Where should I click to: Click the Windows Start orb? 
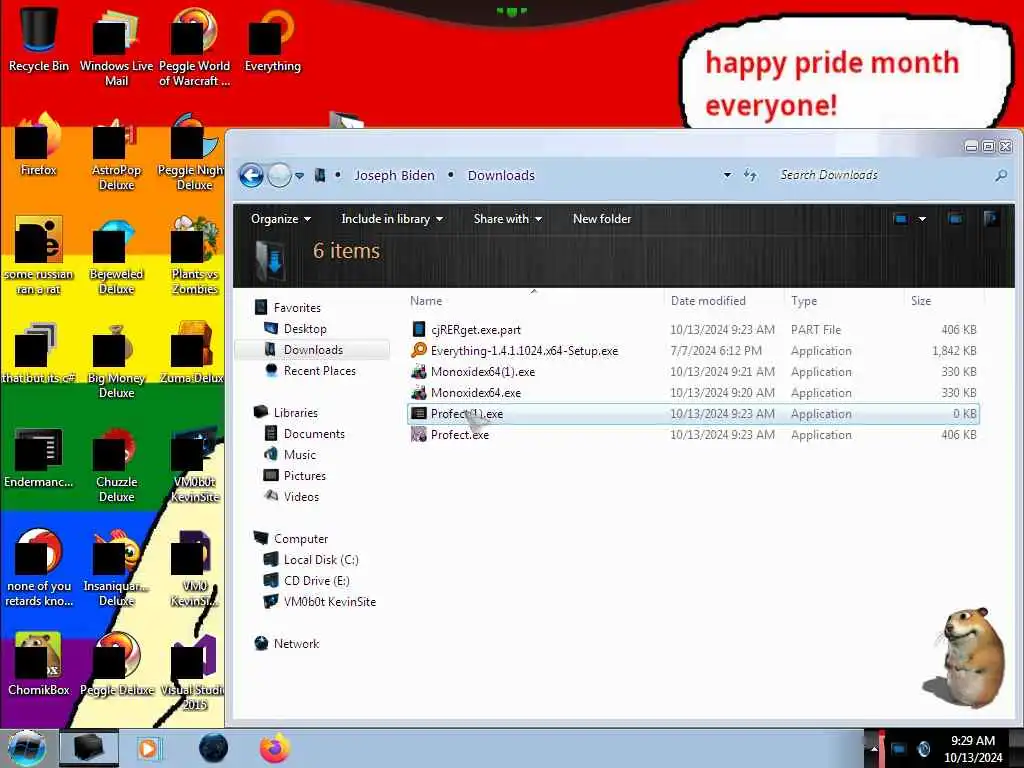pos(27,748)
